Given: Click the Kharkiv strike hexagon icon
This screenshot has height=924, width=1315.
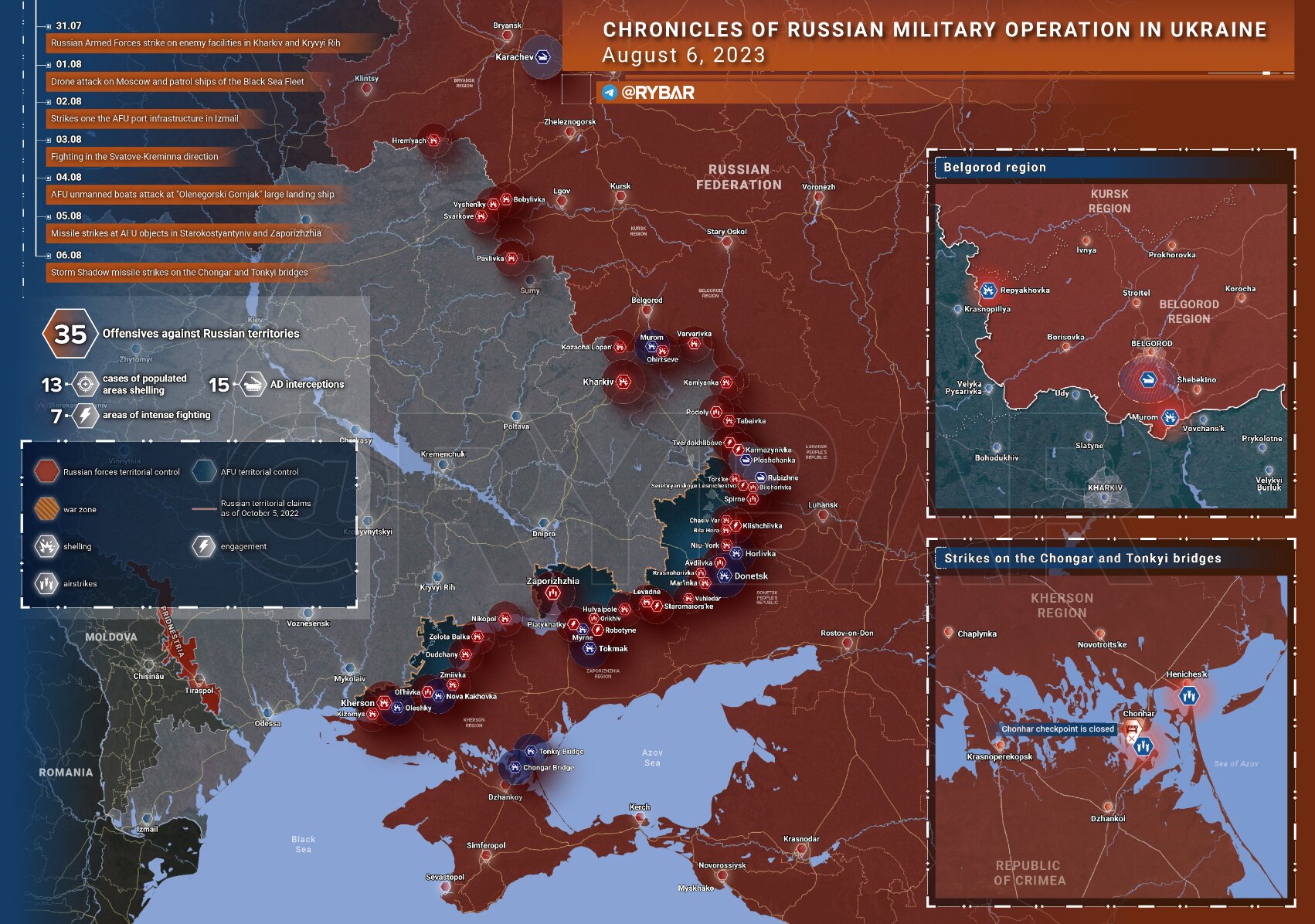Looking at the screenshot, I should click(624, 382).
